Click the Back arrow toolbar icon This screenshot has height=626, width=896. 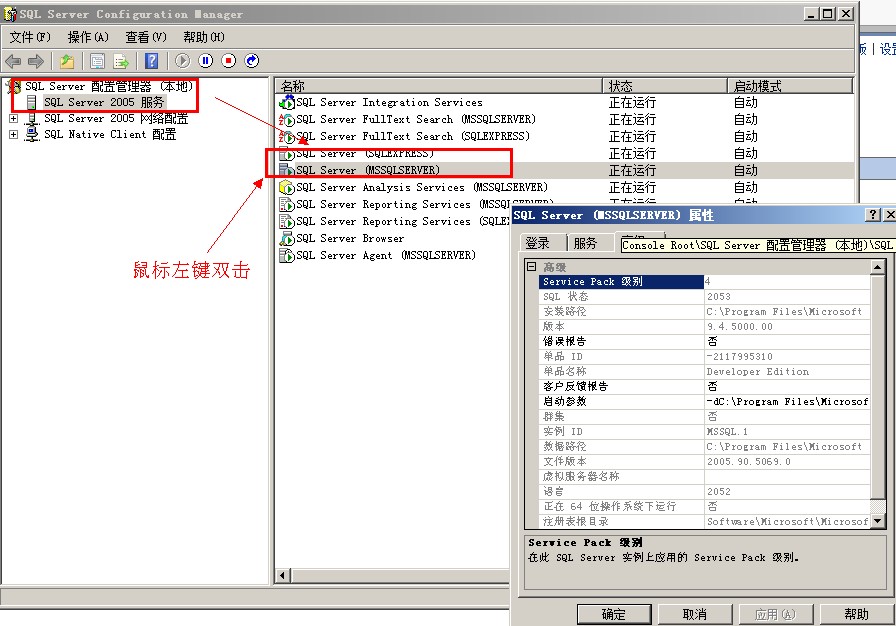pos(13,61)
